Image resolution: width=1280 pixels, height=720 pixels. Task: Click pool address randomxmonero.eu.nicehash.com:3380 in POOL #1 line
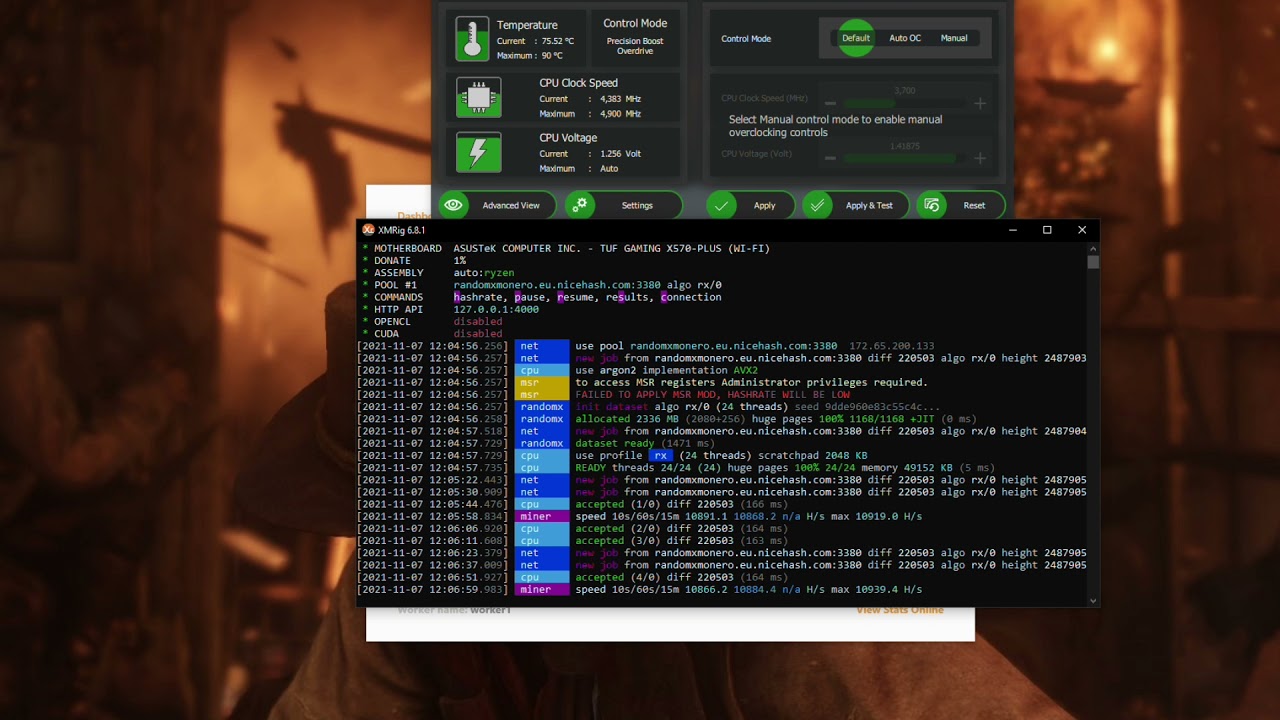[x=557, y=285]
